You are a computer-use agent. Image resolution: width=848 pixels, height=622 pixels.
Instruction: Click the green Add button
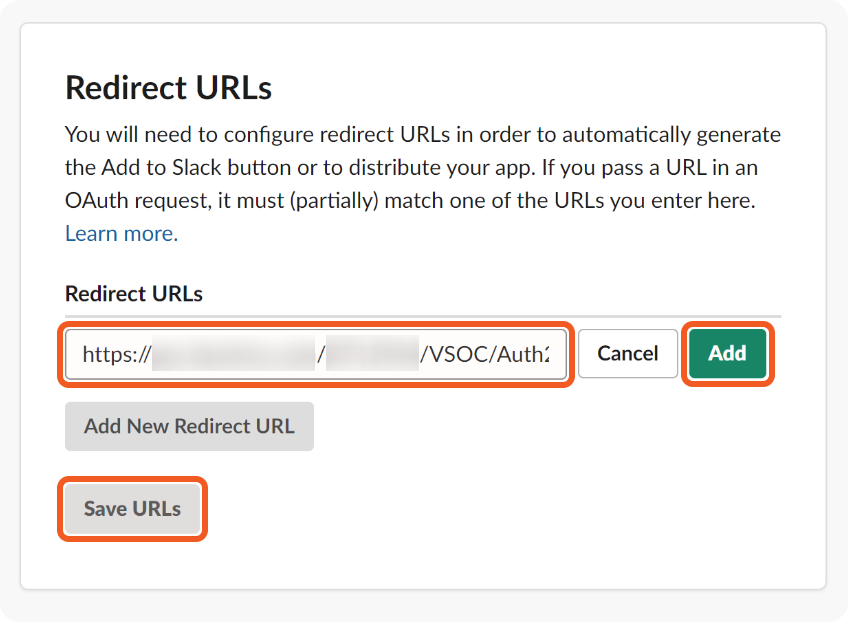pos(727,353)
